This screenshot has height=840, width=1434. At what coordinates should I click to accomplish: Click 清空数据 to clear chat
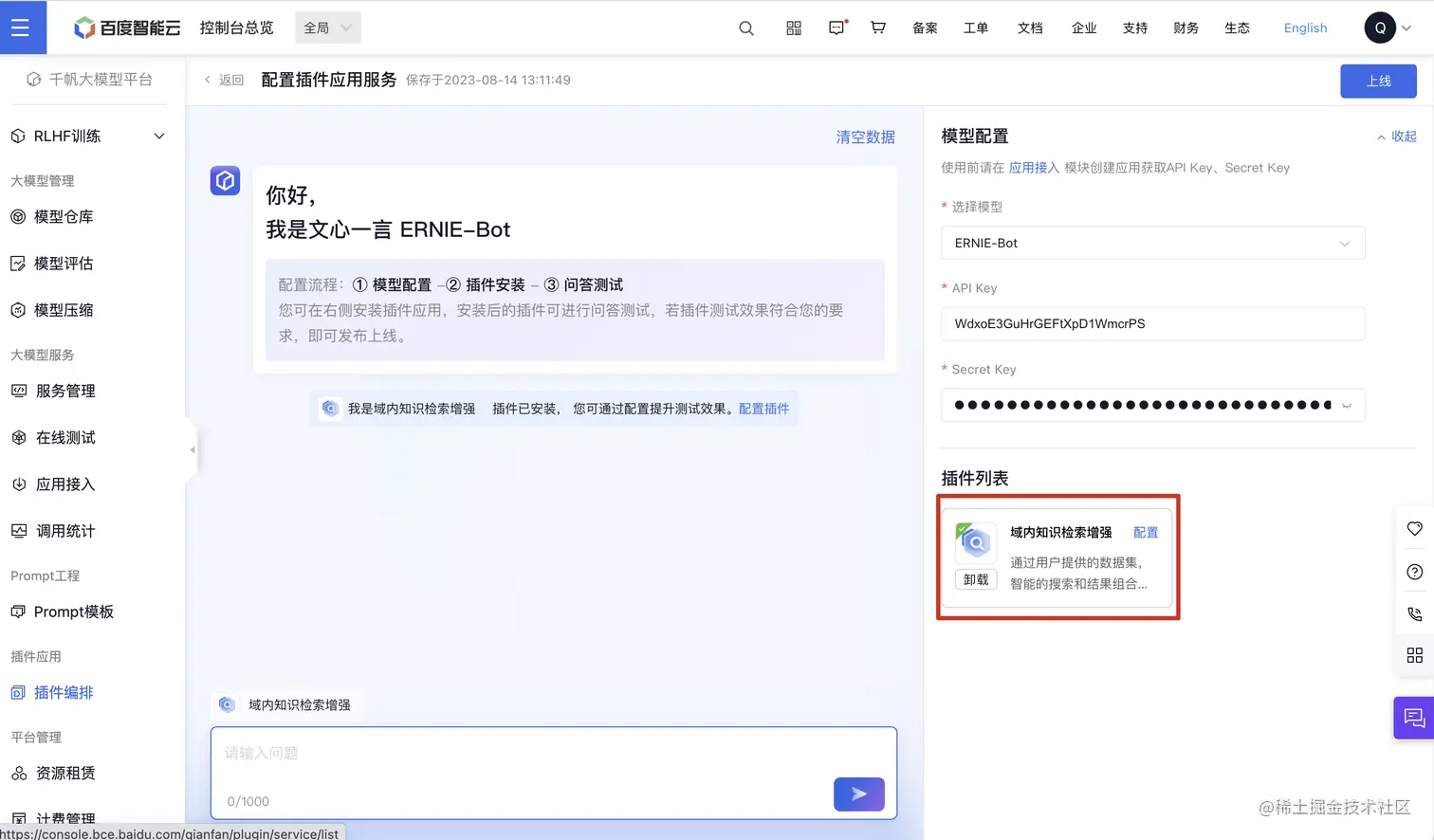865,137
